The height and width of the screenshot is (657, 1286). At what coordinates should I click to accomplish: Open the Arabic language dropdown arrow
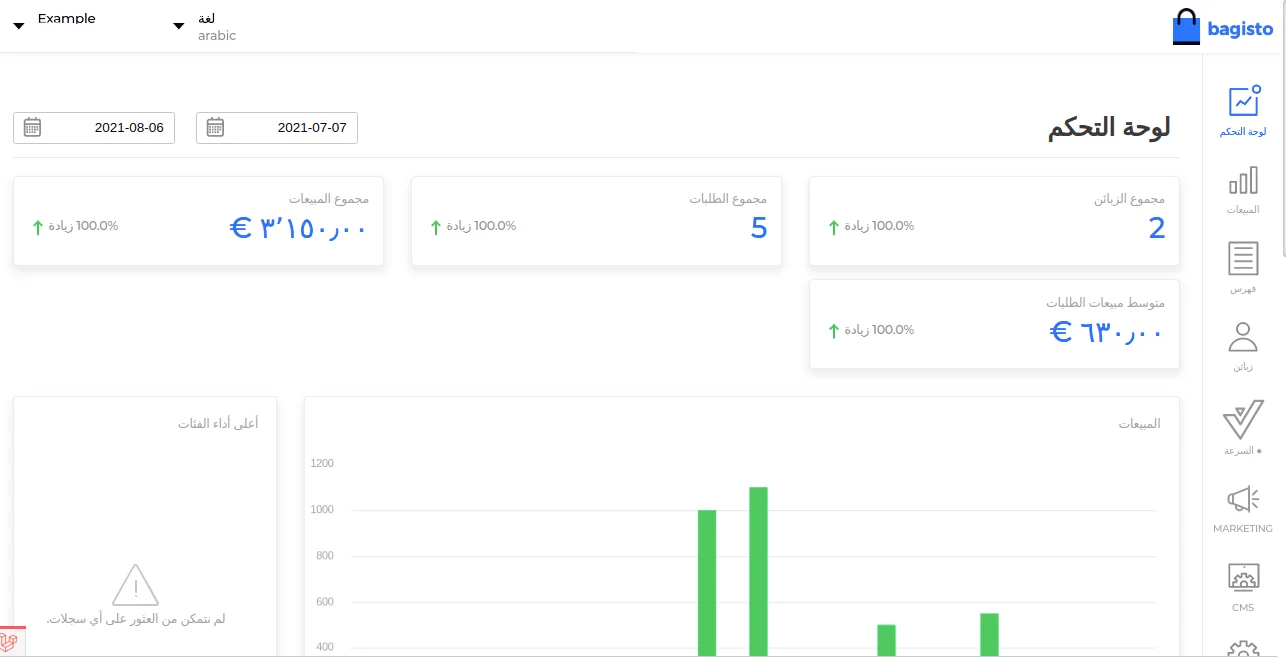(179, 26)
